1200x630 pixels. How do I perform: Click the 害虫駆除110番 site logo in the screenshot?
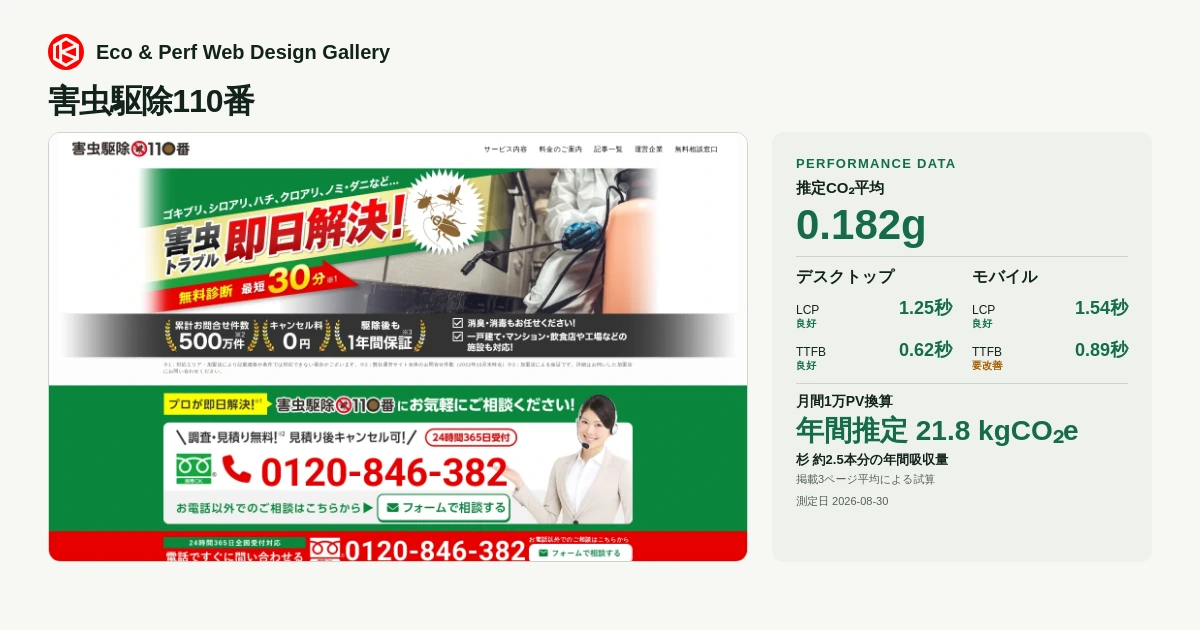coord(130,149)
